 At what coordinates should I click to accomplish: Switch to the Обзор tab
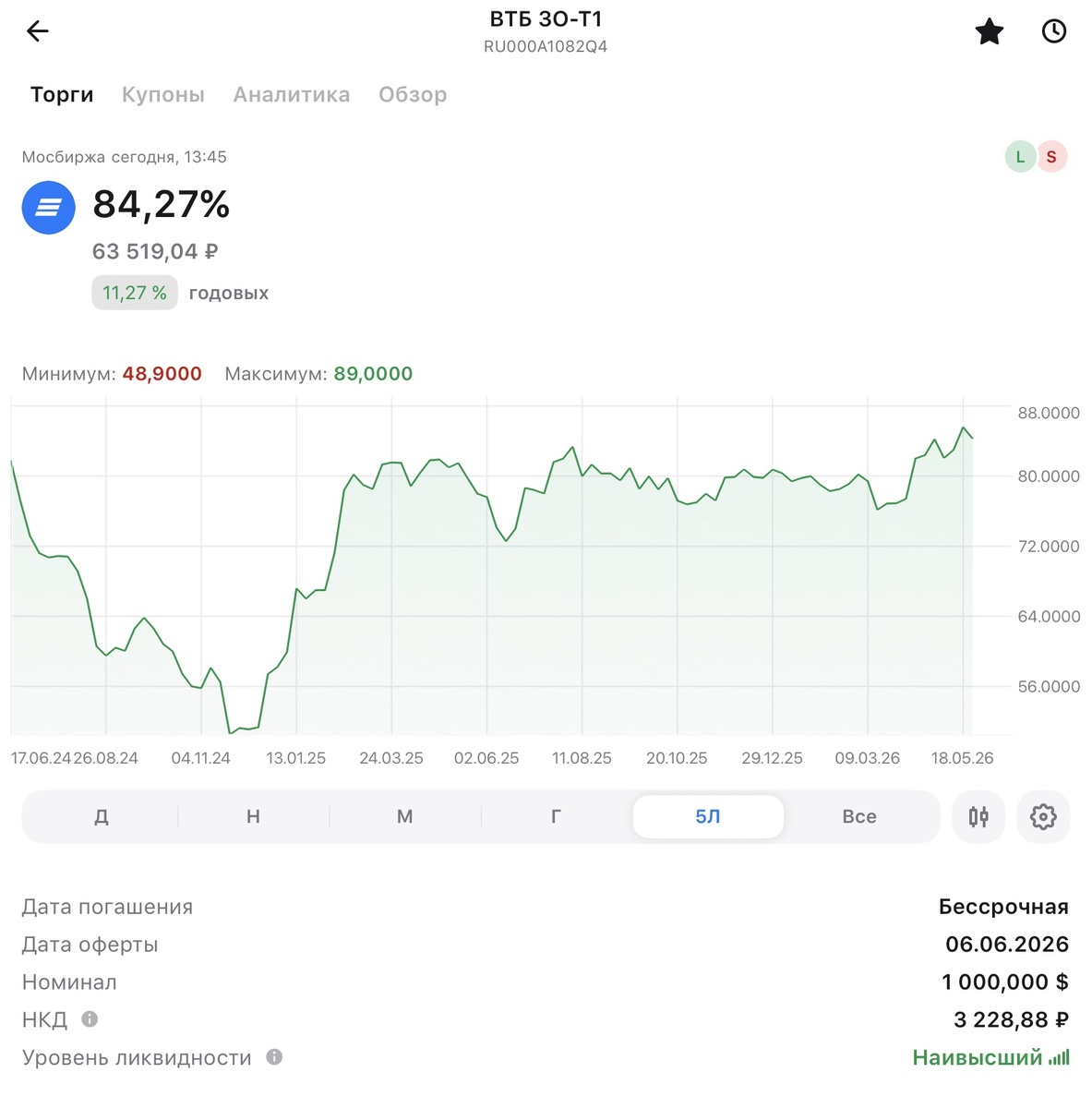(x=413, y=94)
